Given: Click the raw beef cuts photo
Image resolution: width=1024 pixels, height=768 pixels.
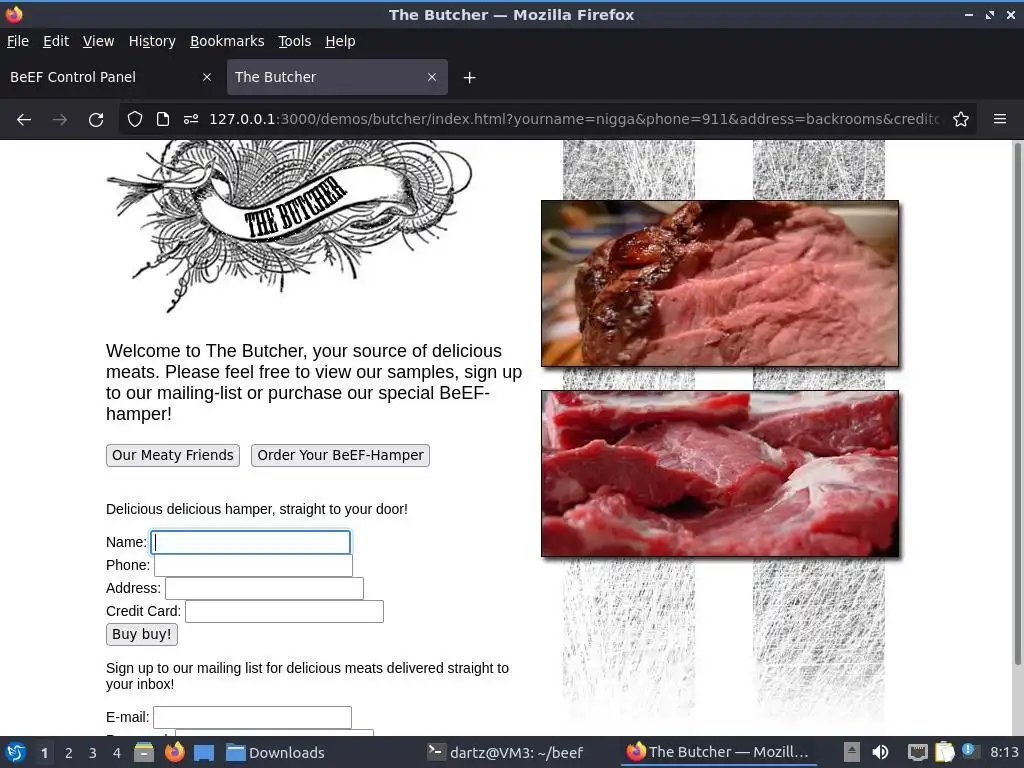Looking at the screenshot, I should (720, 473).
